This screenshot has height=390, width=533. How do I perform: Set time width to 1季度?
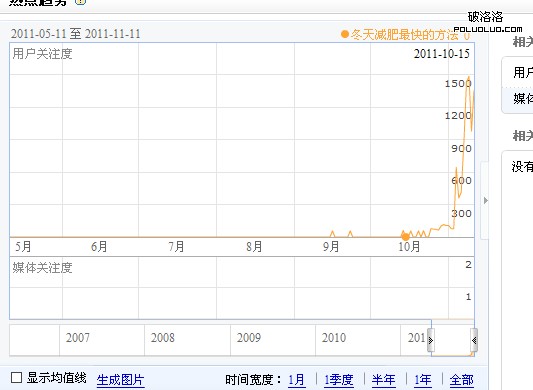[x=339, y=380]
